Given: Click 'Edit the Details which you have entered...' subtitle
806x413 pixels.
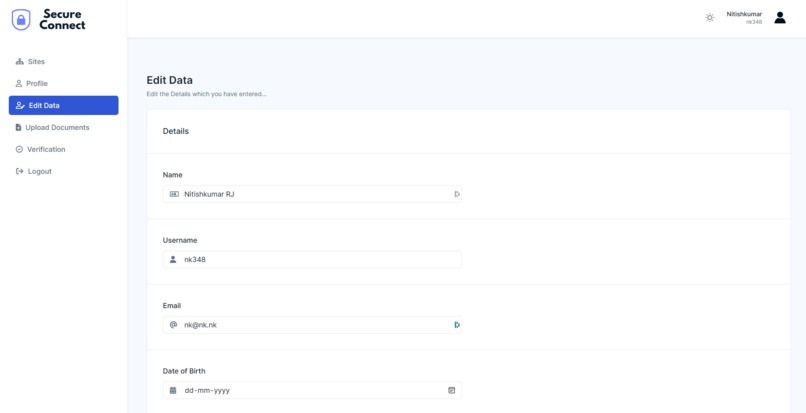Looking at the screenshot, I should click(207, 95).
